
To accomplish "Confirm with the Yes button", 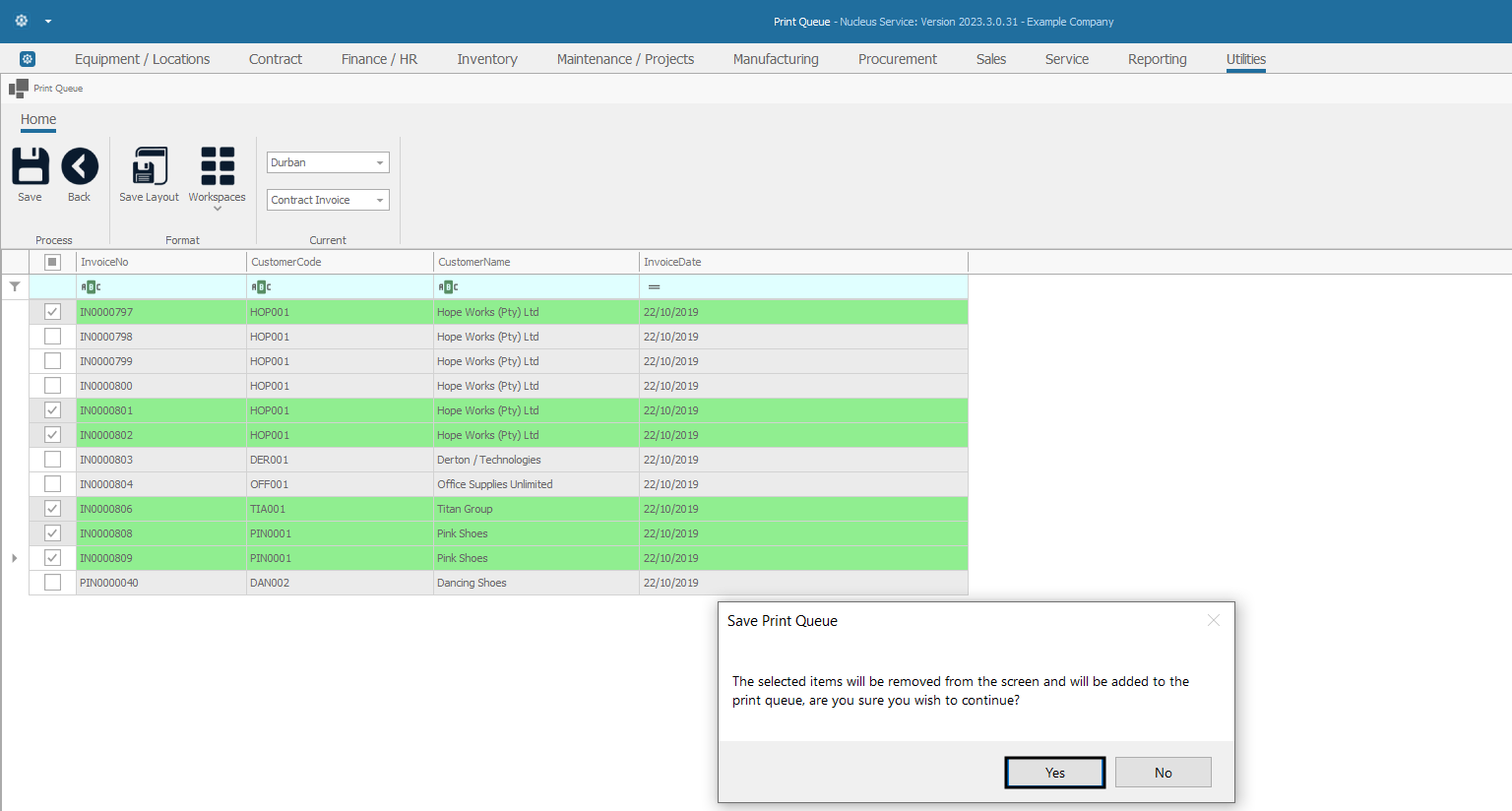I will pos(1055,773).
